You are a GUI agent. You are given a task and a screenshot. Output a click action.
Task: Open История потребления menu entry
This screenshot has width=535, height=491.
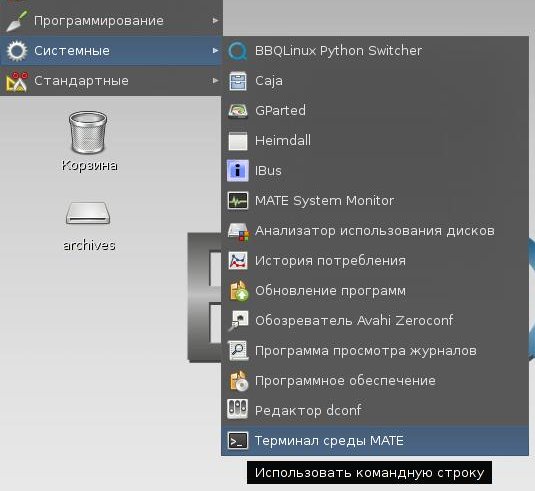[x=375, y=261]
